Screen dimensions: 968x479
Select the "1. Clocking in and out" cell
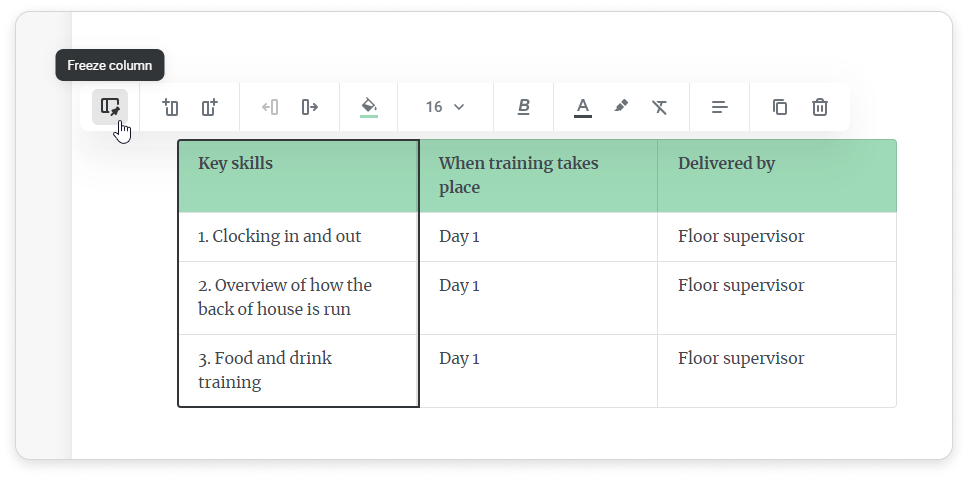click(x=298, y=237)
